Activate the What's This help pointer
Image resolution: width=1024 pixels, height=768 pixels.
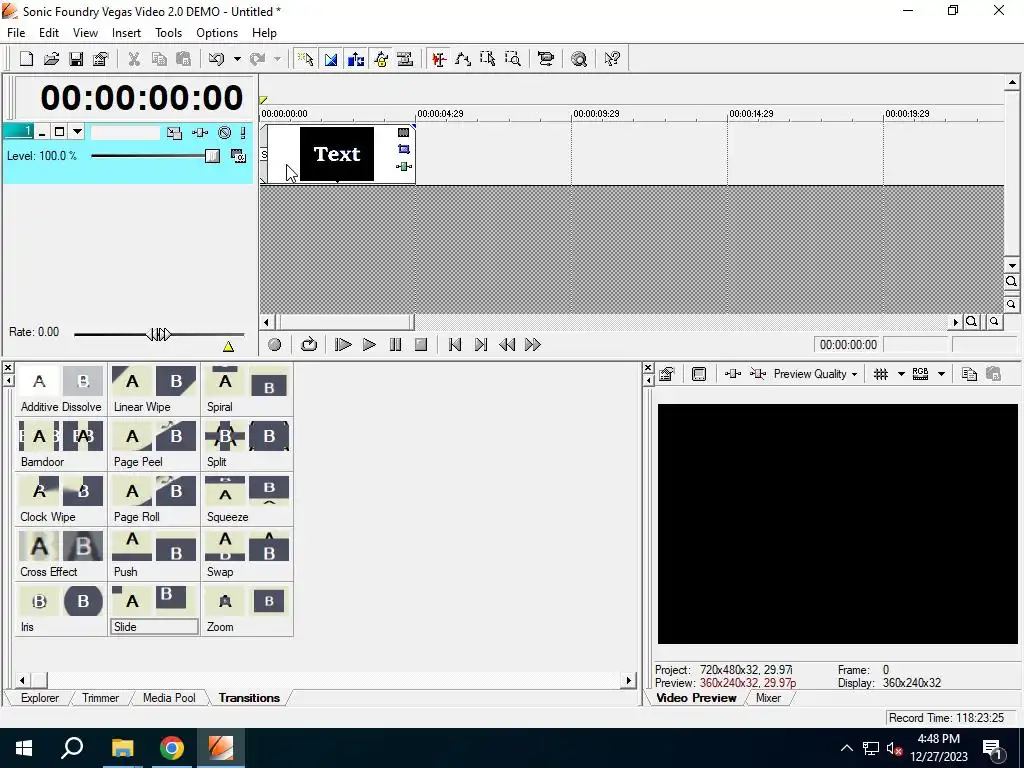(x=612, y=59)
